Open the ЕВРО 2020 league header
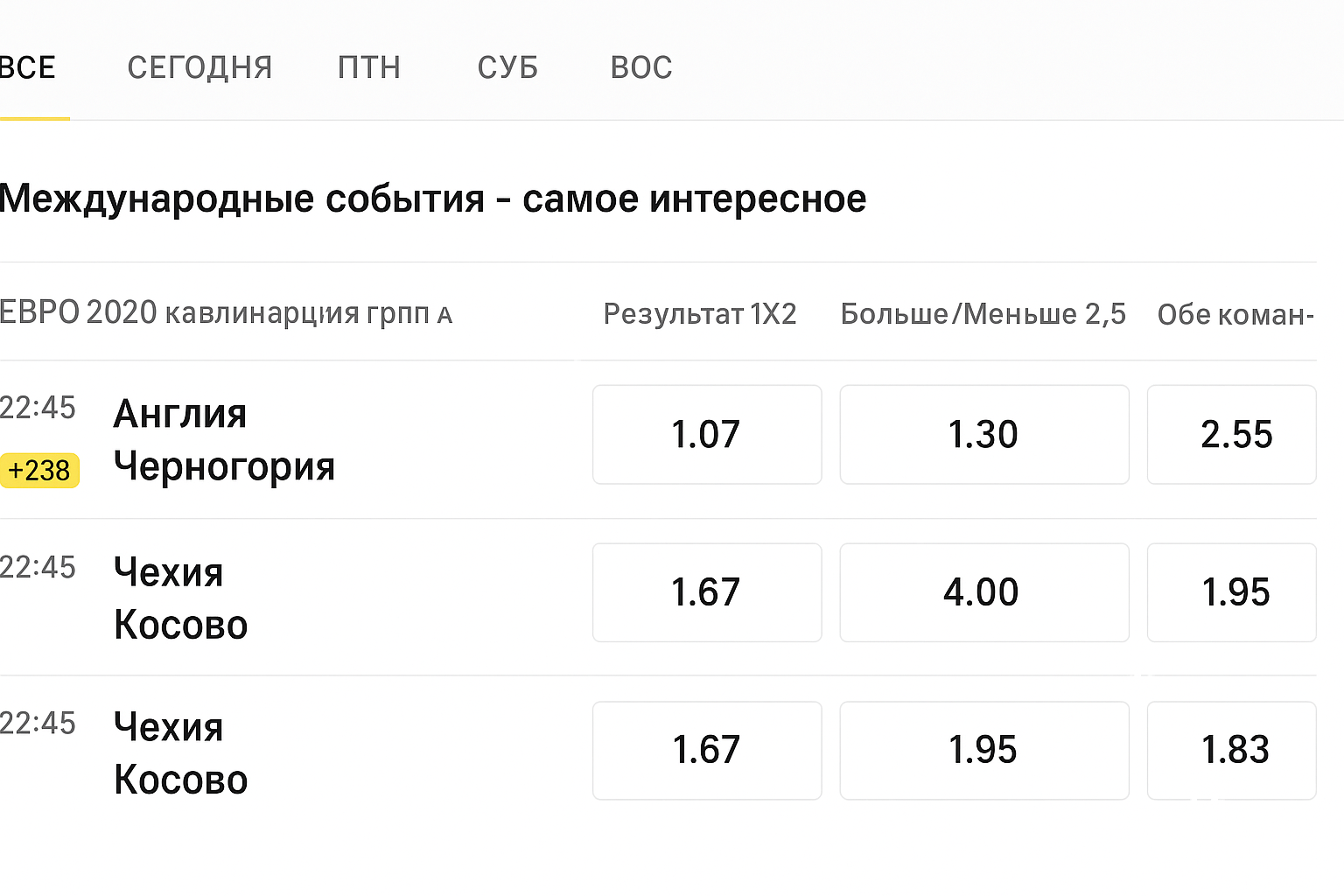The height and width of the screenshot is (896, 1344). point(226,313)
